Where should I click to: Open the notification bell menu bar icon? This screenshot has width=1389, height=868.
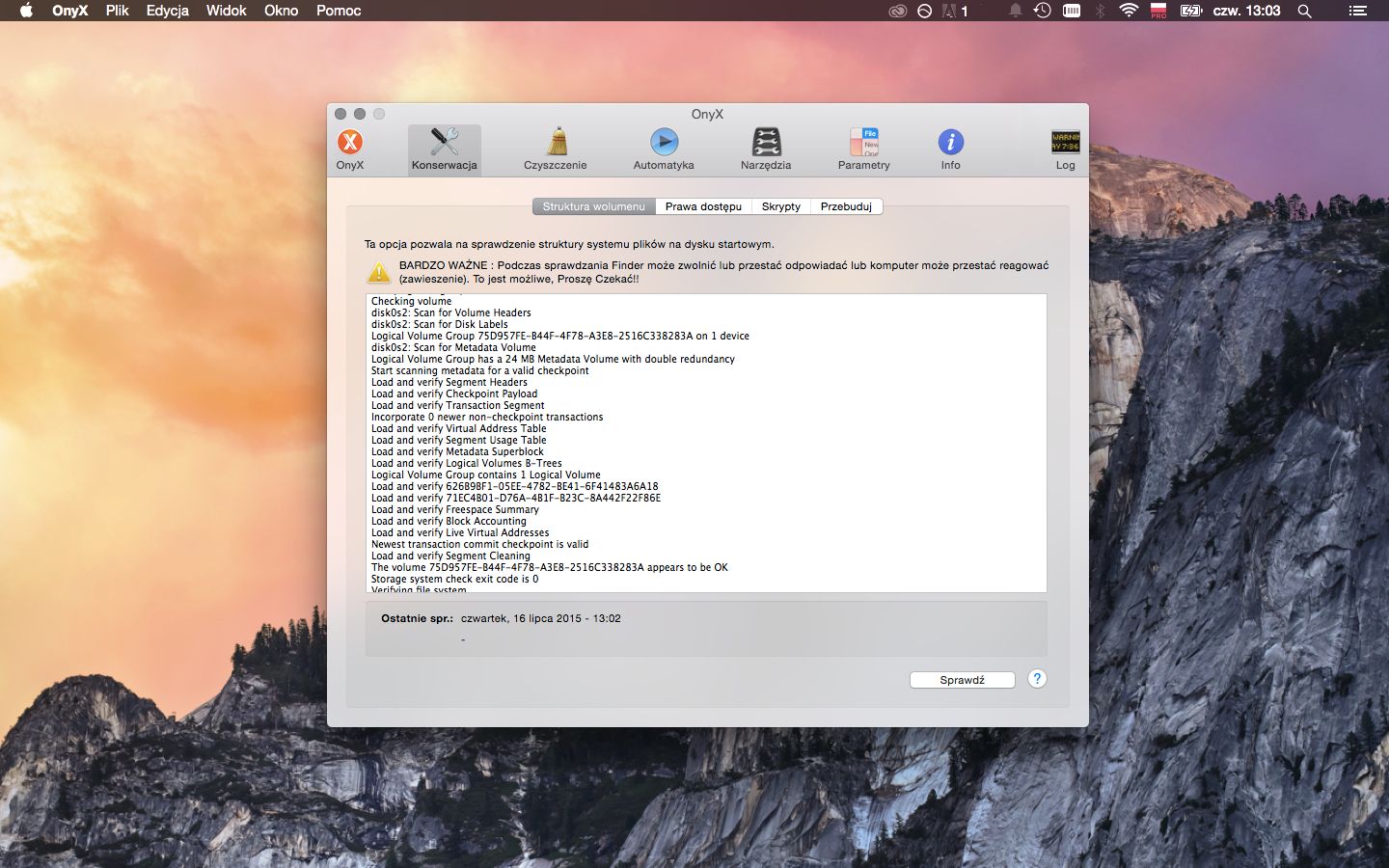[x=1015, y=11]
